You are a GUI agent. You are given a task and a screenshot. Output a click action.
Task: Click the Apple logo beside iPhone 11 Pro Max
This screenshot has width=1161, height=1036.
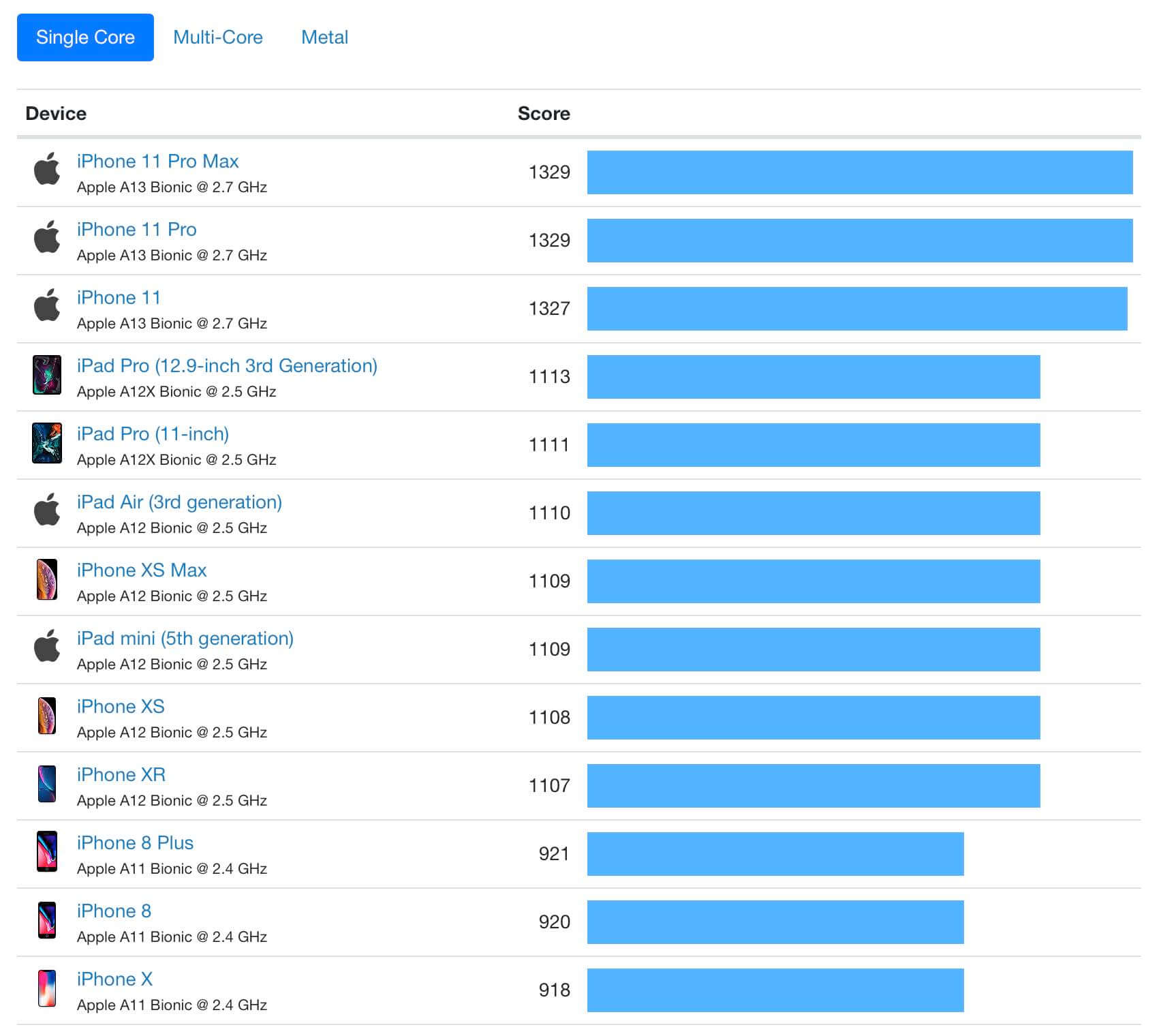pyautogui.click(x=47, y=169)
